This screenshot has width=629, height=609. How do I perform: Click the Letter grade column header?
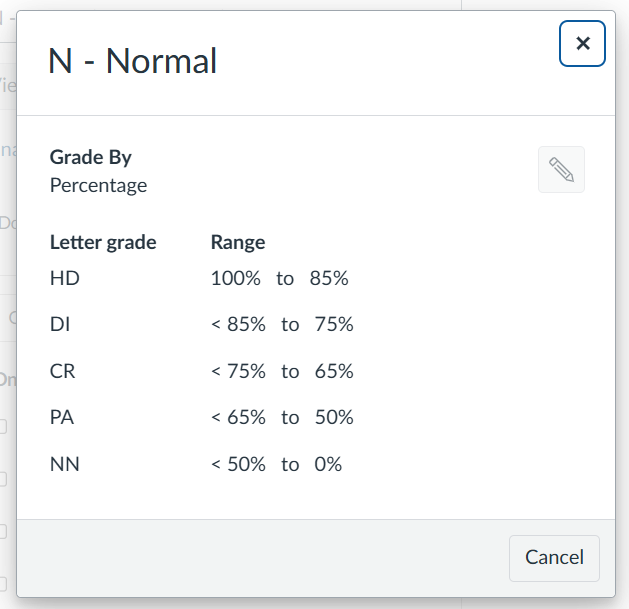coord(103,242)
